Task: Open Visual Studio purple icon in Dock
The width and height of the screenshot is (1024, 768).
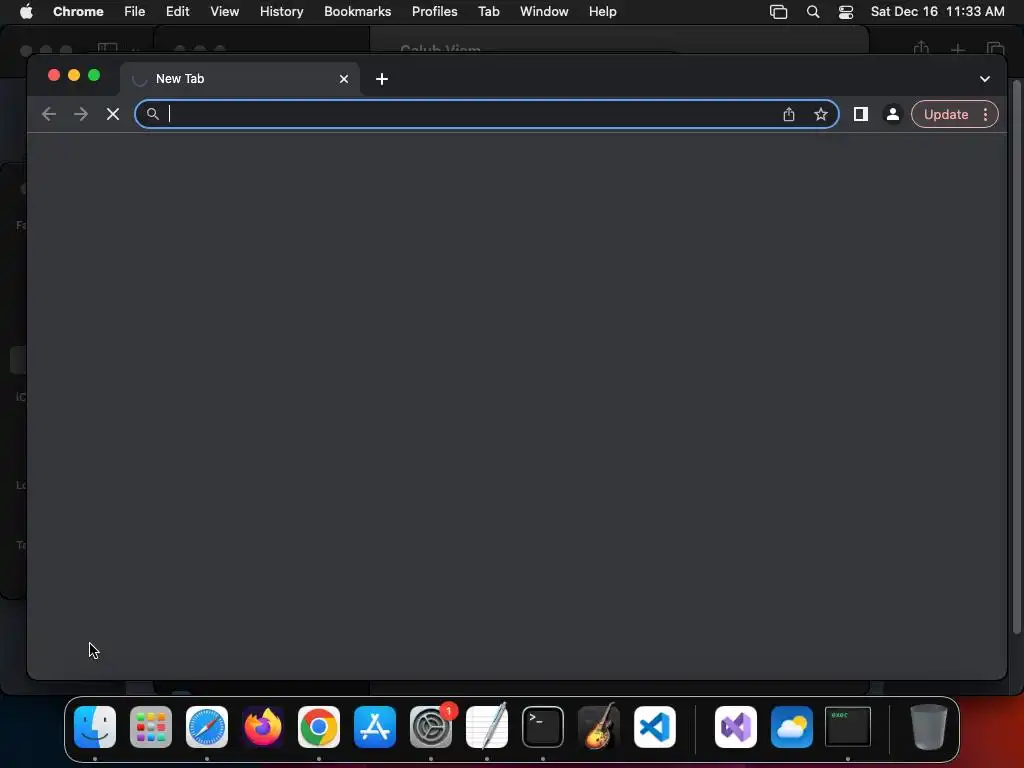Action: coord(736,727)
